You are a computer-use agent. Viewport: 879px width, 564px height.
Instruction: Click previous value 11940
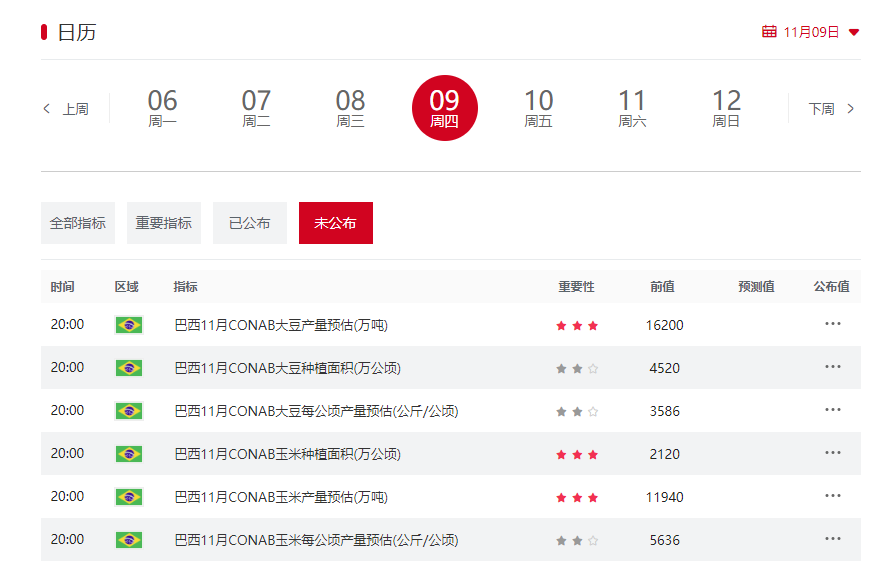tap(664, 497)
